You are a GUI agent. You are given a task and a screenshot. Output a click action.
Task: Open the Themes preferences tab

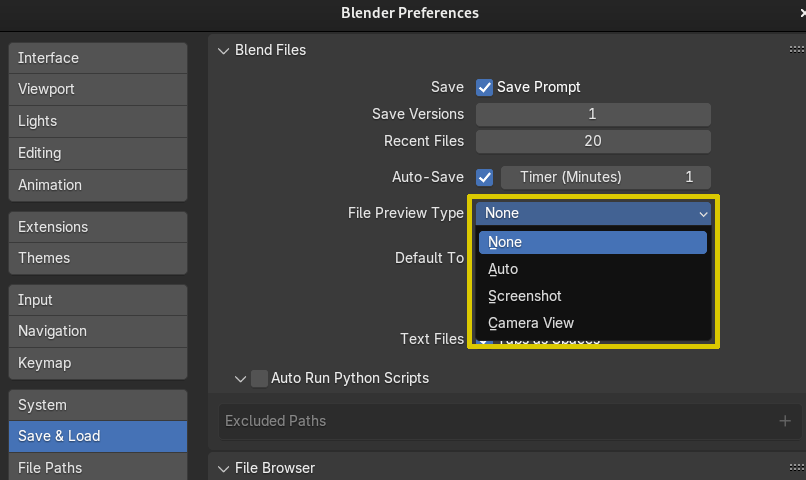pos(98,258)
